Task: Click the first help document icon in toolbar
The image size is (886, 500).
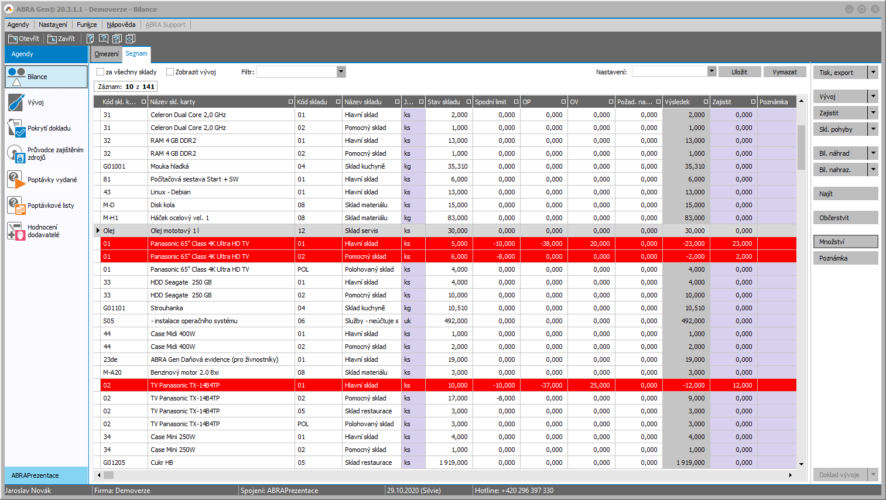Action: click(x=90, y=38)
